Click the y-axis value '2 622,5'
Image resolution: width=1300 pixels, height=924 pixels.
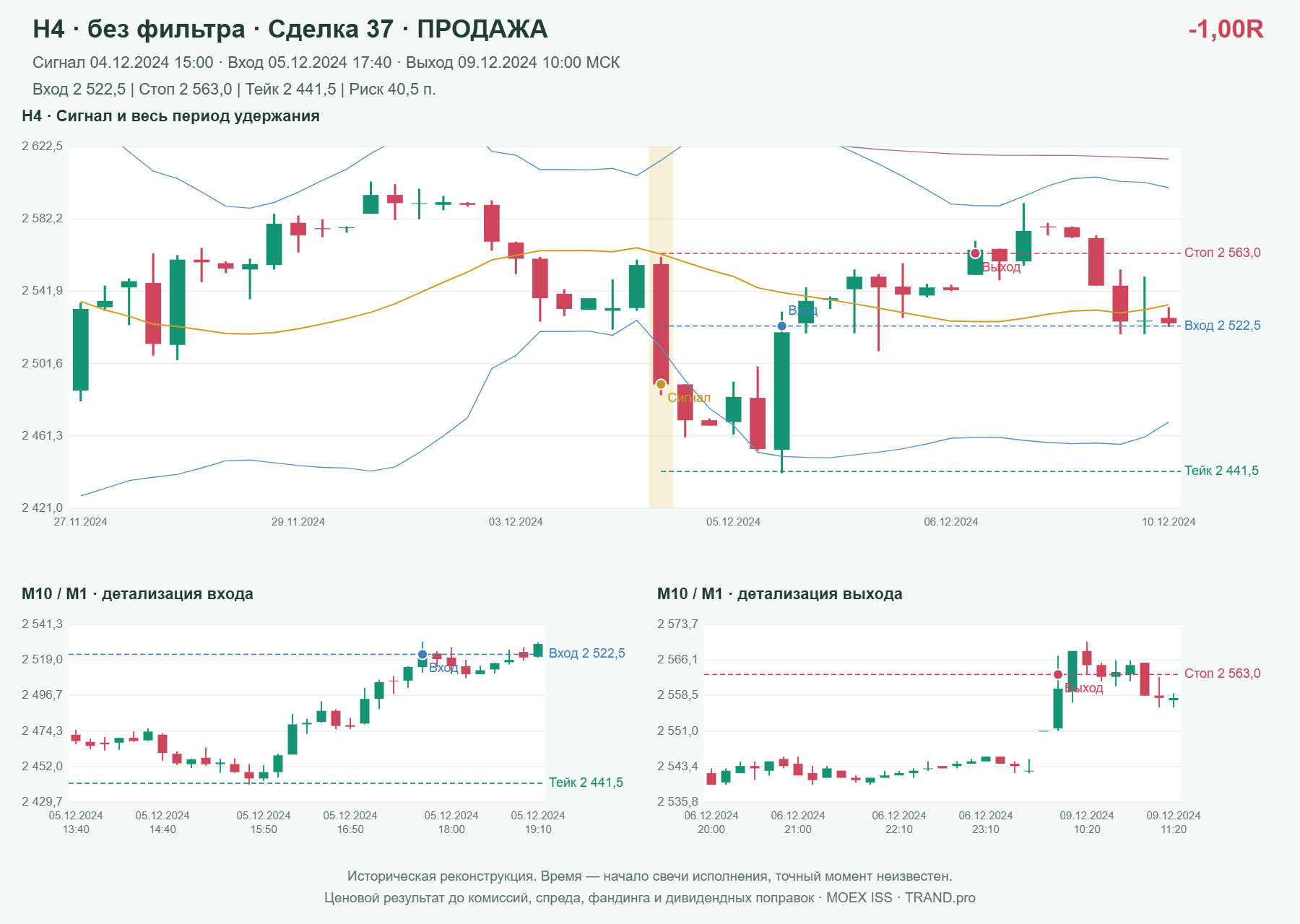coord(43,147)
